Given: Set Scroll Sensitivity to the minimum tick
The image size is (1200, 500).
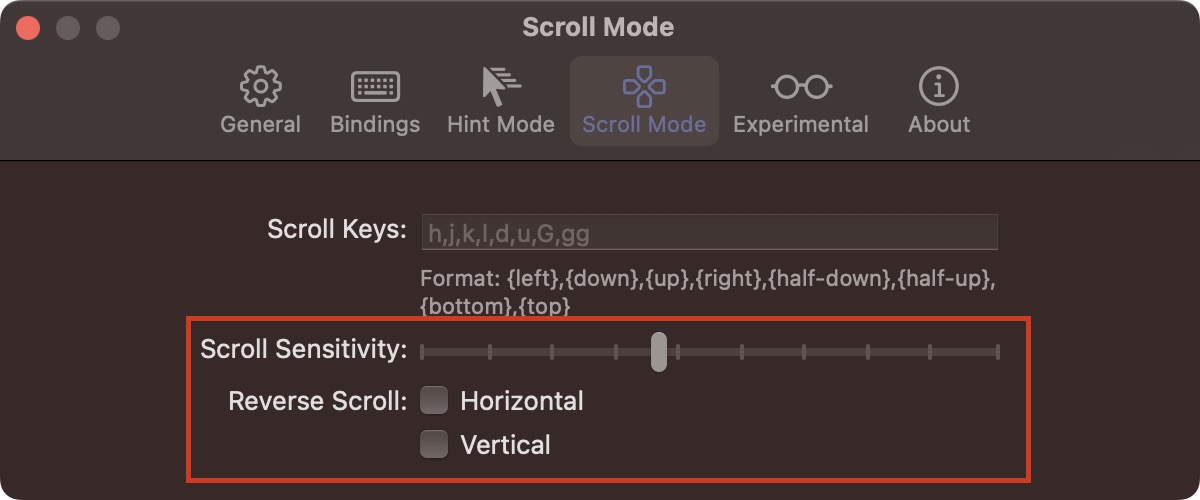Looking at the screenshot, I should 422,352.
